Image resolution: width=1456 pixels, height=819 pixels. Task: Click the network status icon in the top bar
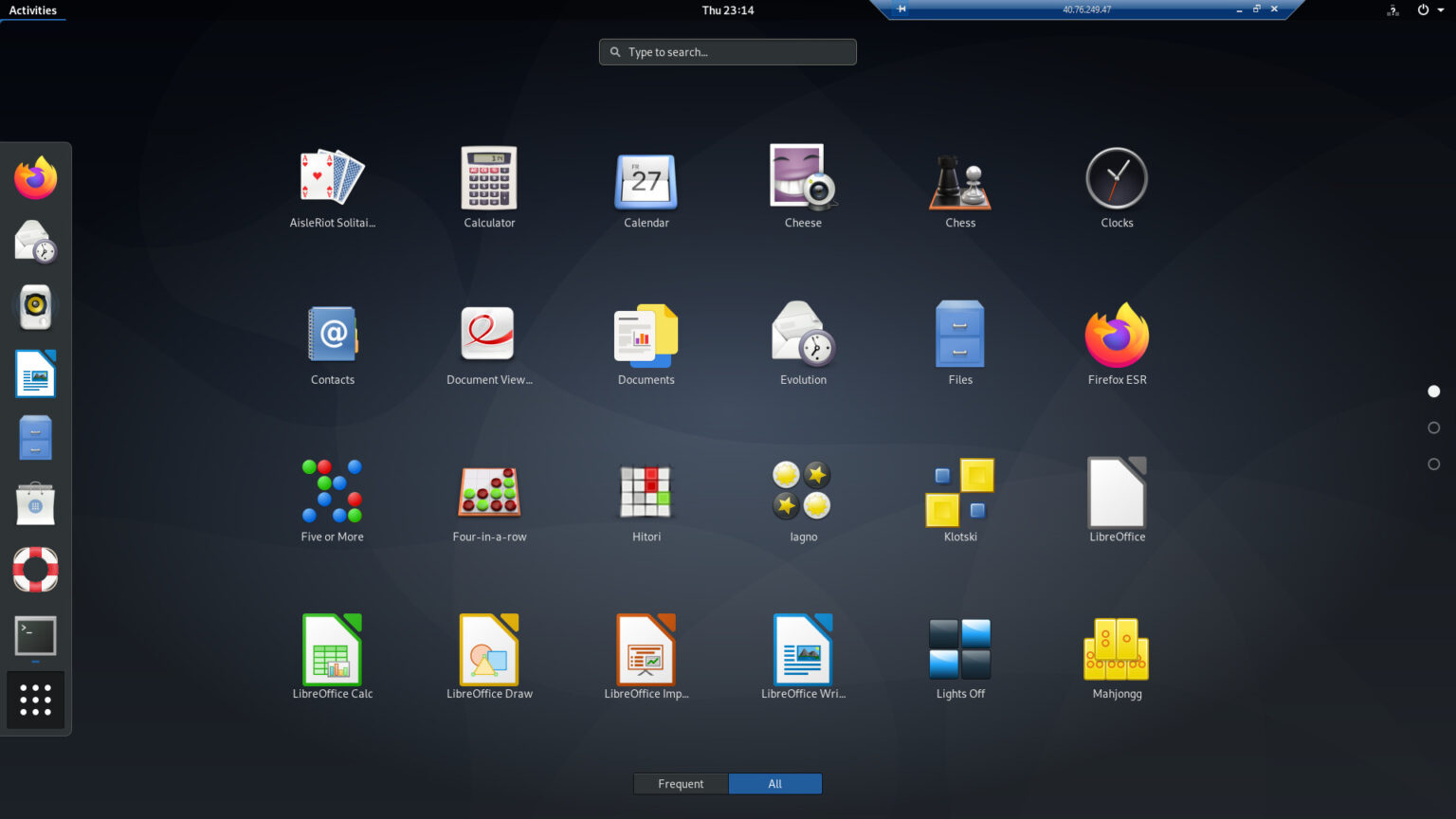[1393, 10]
